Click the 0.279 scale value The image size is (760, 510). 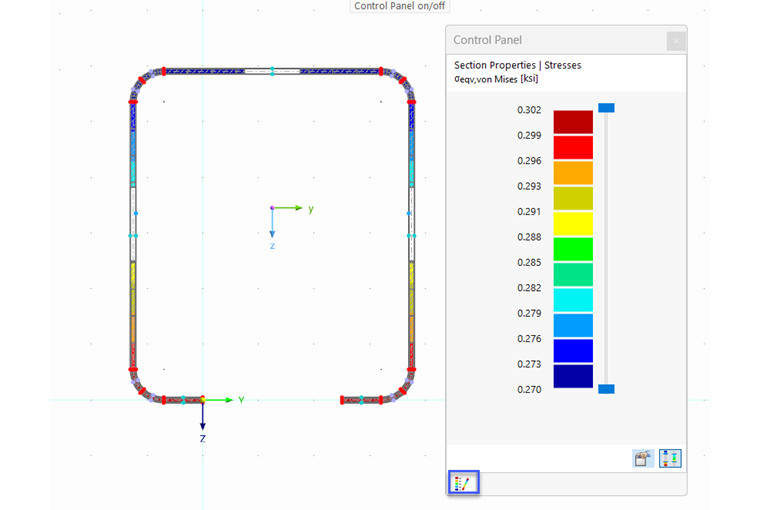point(529,313)
